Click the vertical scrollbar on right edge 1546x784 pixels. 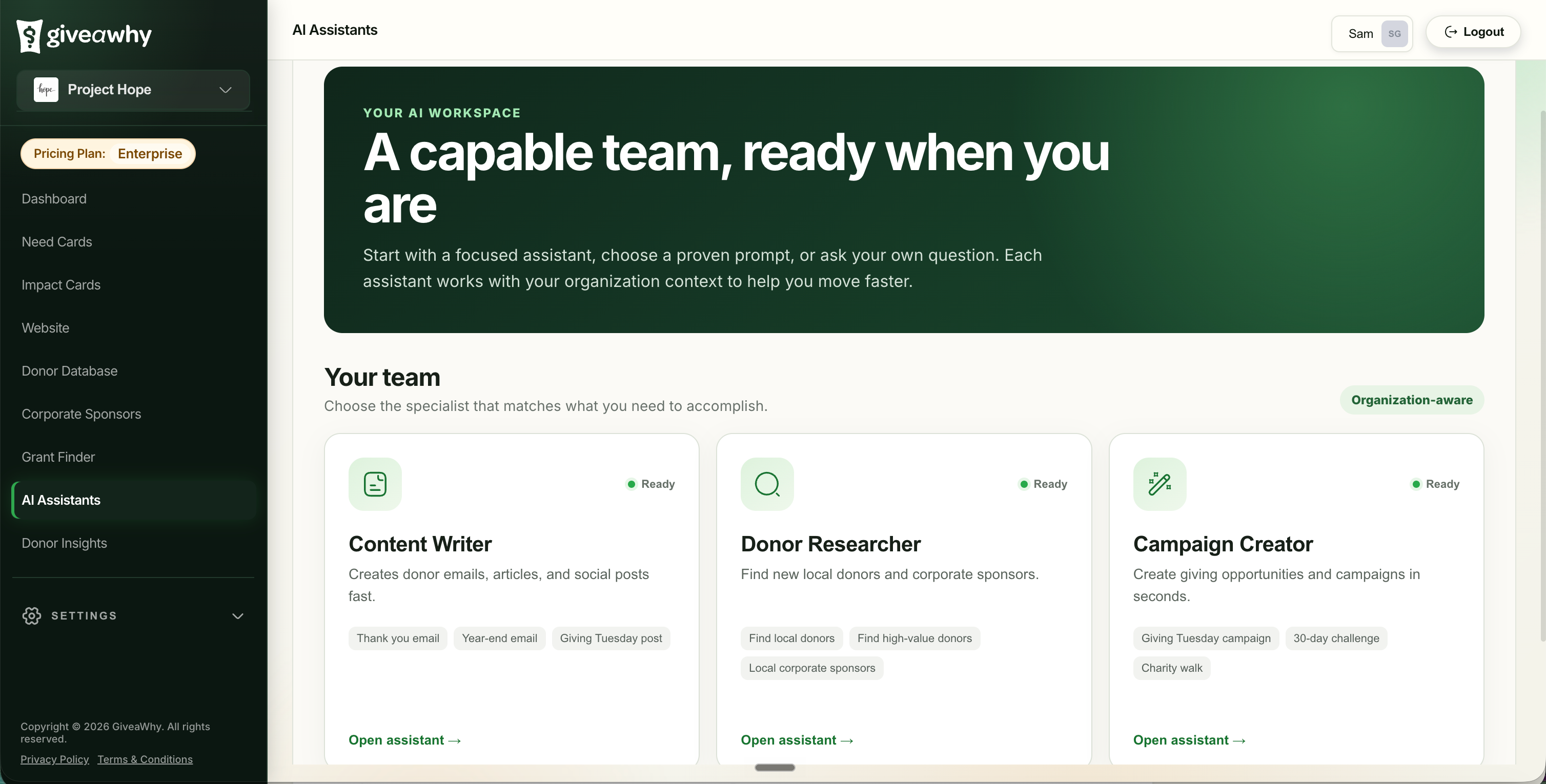point(1542,375)
